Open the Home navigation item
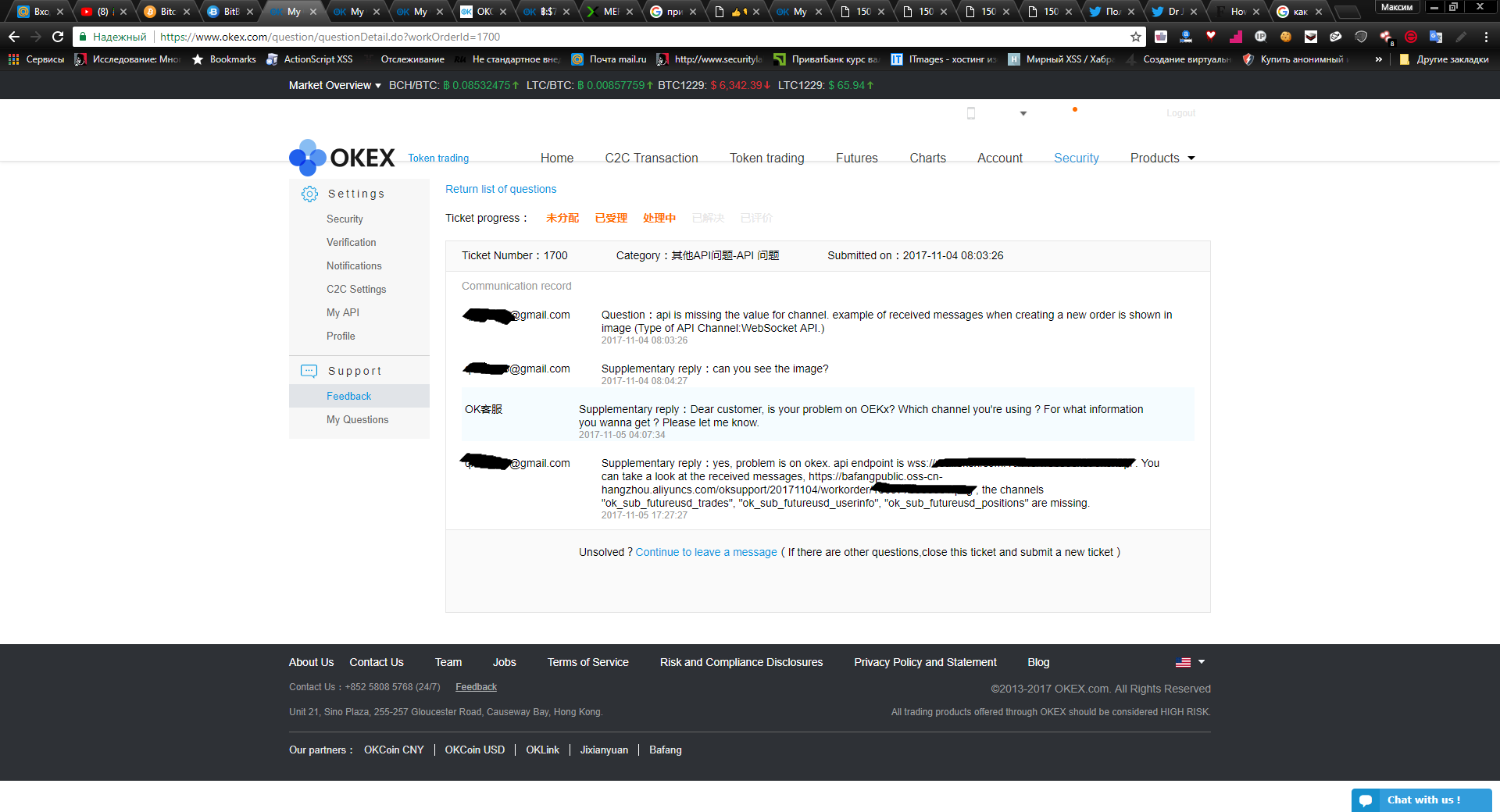1500x812 pixels. (557, 158)
